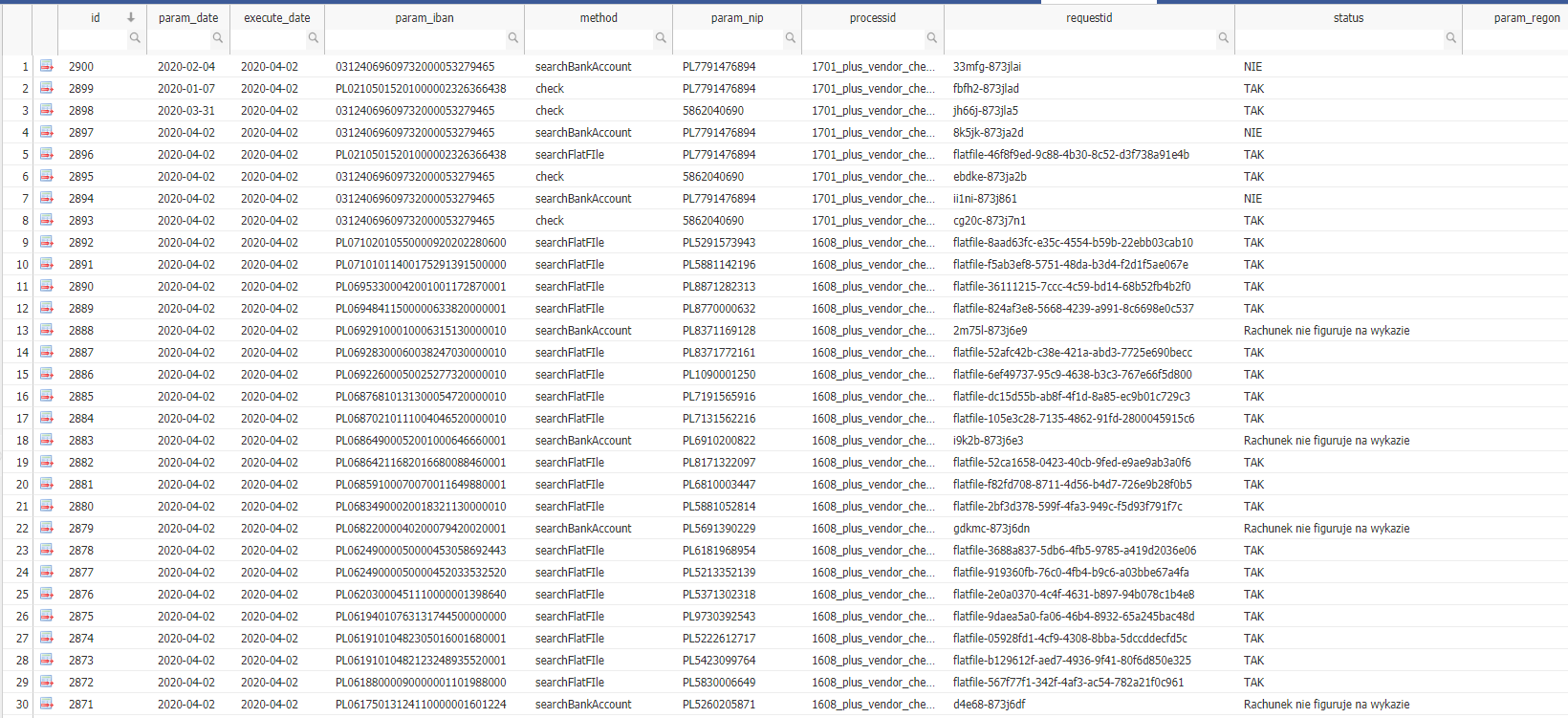
Task: Click the row icon for record 2879
Action: pyautogui.click(x=46, y=529)
